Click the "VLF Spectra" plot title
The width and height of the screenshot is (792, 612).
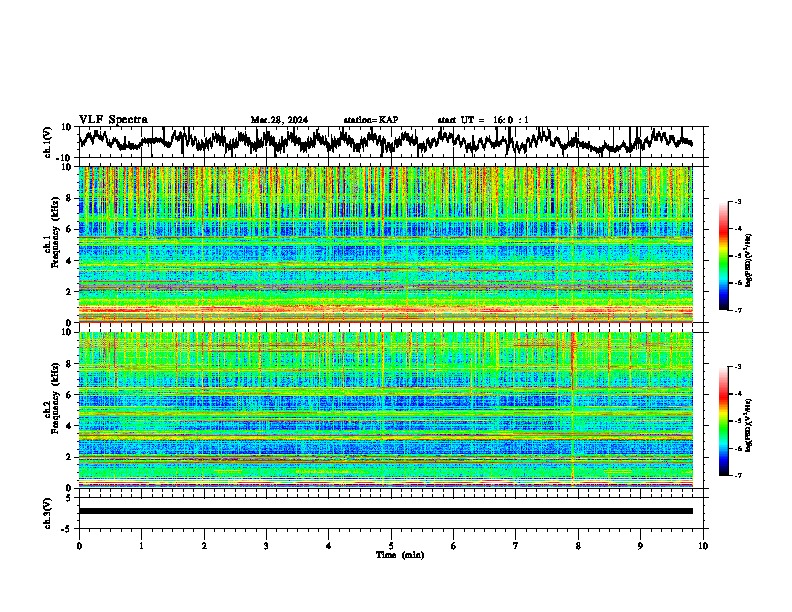pos(113,120)
